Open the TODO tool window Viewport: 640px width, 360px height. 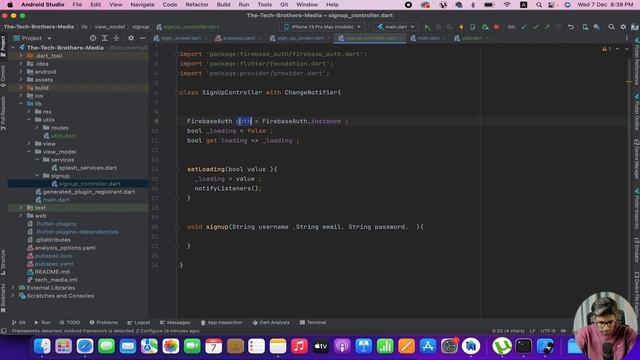pos(70,322)
